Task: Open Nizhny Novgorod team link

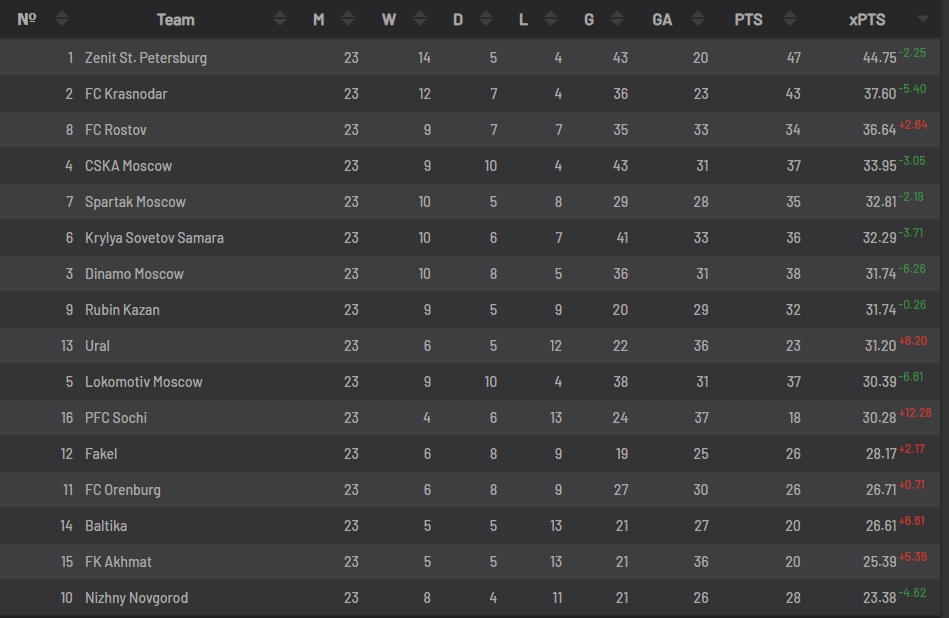Action: (136, 598)
